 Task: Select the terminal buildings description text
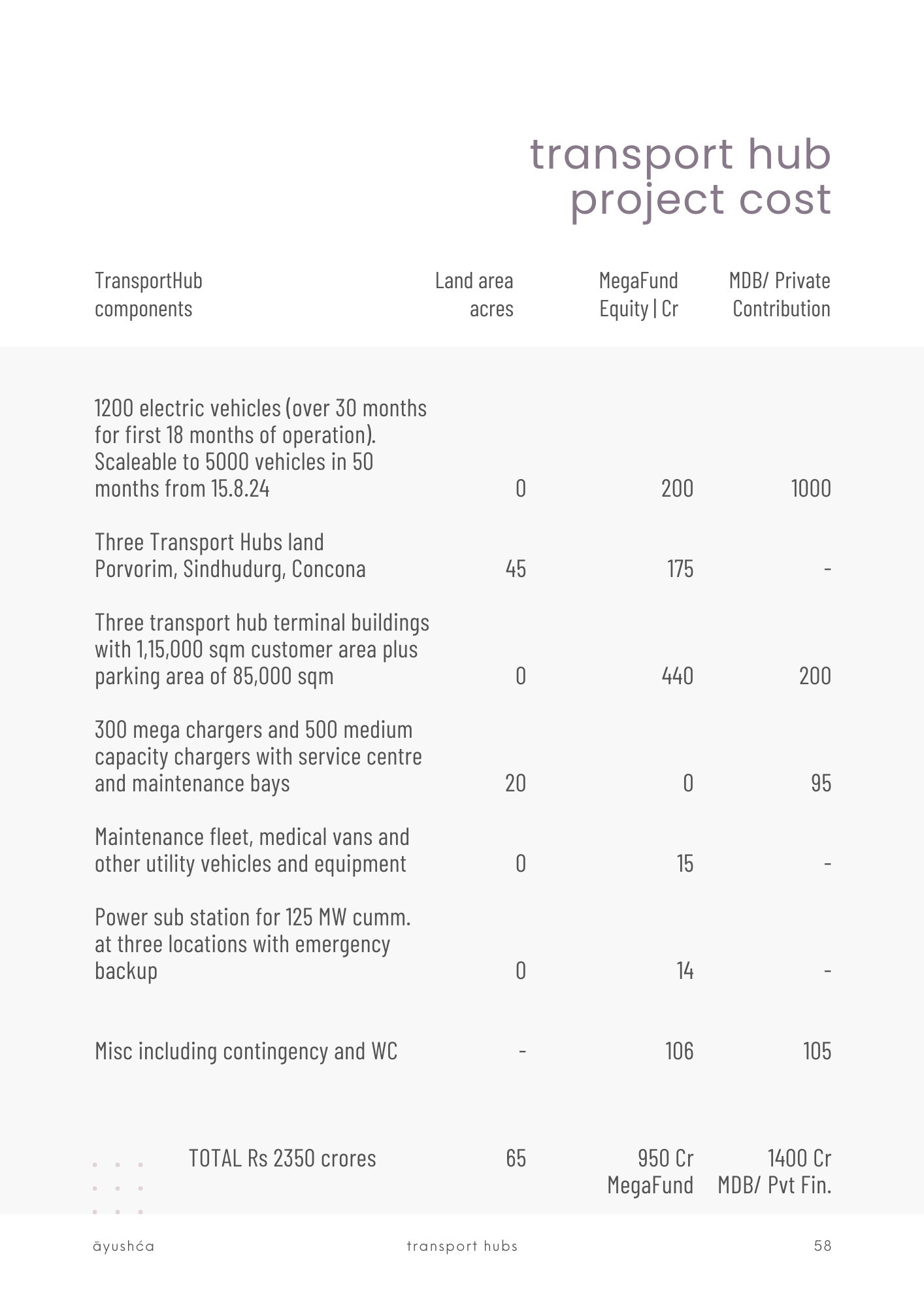(x=261, y=649)
